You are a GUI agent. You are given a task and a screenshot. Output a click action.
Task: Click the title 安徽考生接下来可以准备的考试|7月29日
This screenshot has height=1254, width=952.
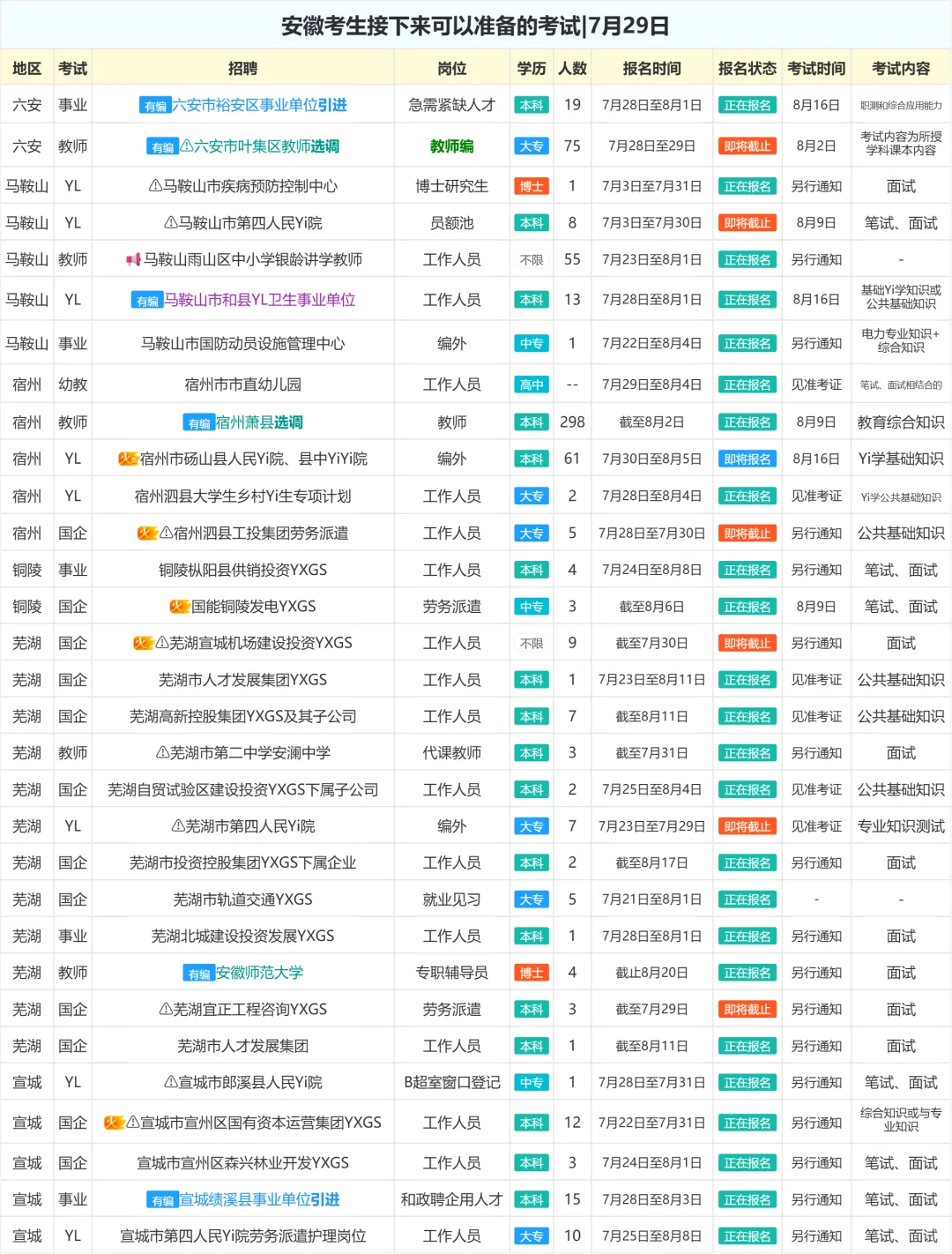click(x=475, y=26)
